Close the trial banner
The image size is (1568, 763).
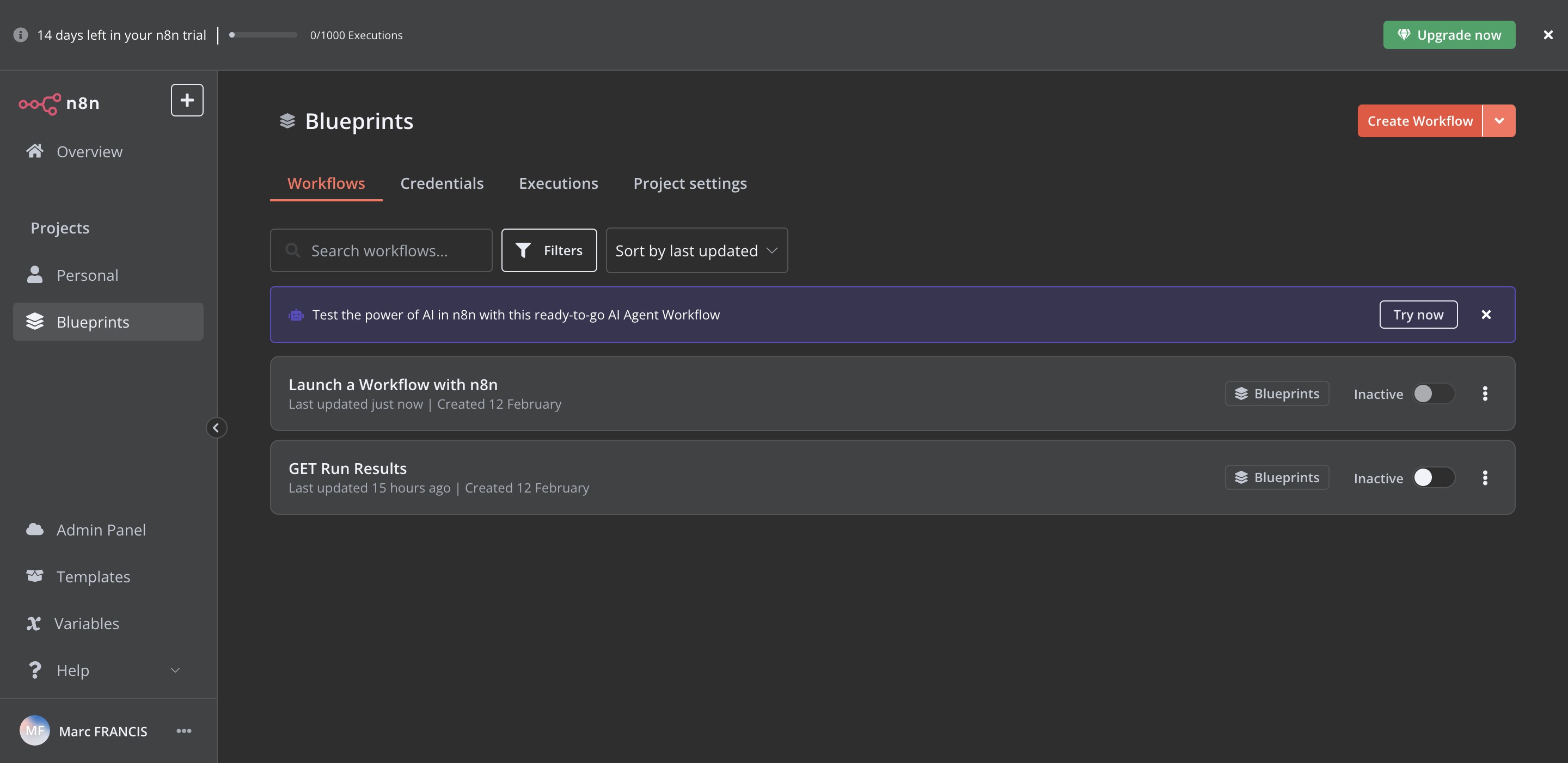point(1548,35)
